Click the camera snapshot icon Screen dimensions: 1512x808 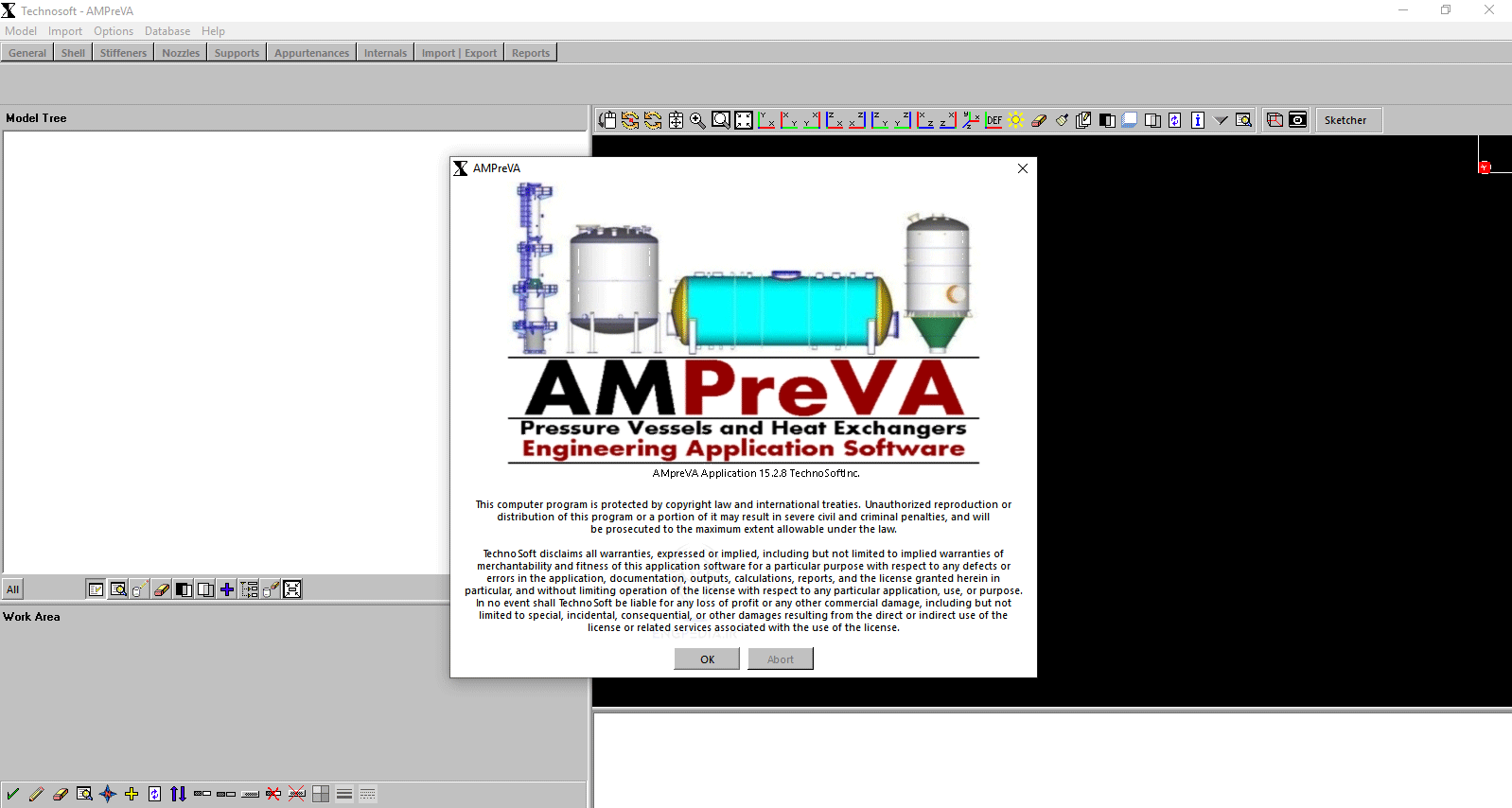coord(1298,120)
